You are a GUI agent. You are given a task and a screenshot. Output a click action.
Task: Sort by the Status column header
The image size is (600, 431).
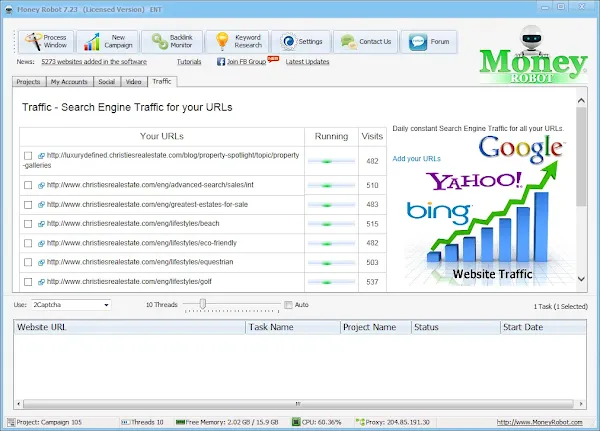click(456, 327)
